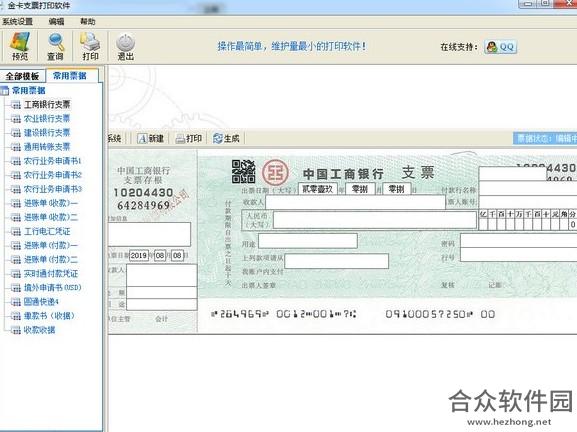Select 通用转账支票 template icon
The width and height of the screenshot is (577, 432).
click(x=16, y=147)
